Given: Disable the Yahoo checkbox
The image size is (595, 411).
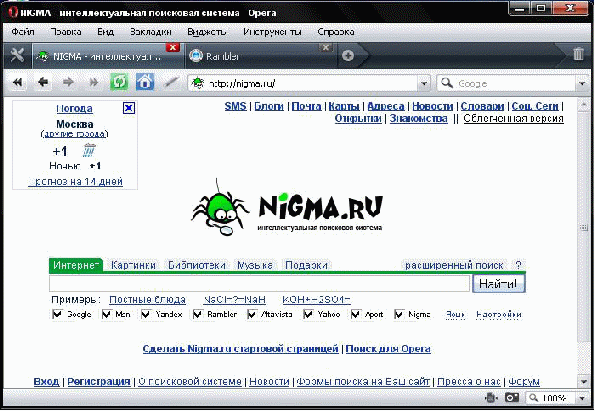Looking at the screenshot, I should coord(308,314).
